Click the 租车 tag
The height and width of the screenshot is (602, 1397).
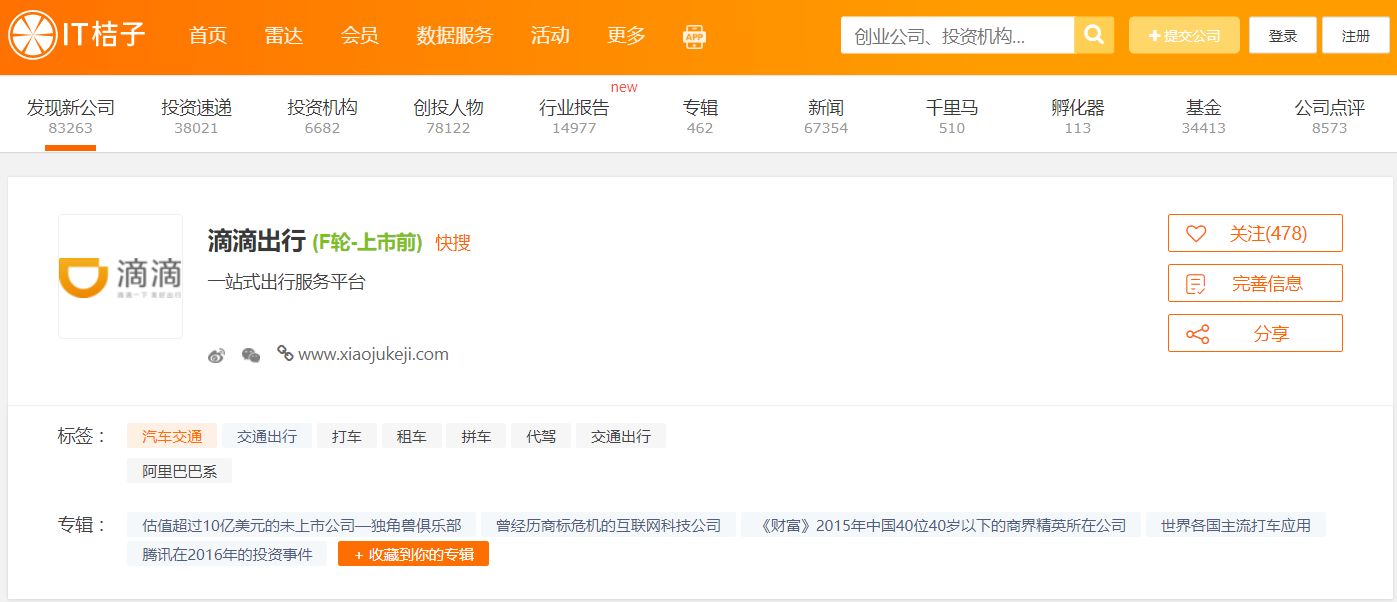point(412,436)
